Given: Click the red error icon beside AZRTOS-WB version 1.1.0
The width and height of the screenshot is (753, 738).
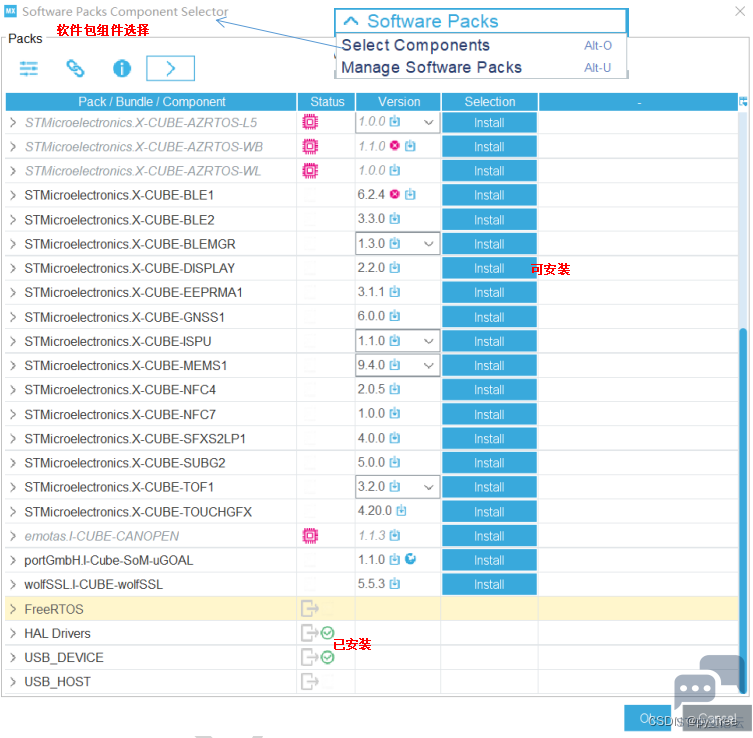Looking at the screenshot, I should [x=395, y=145].
